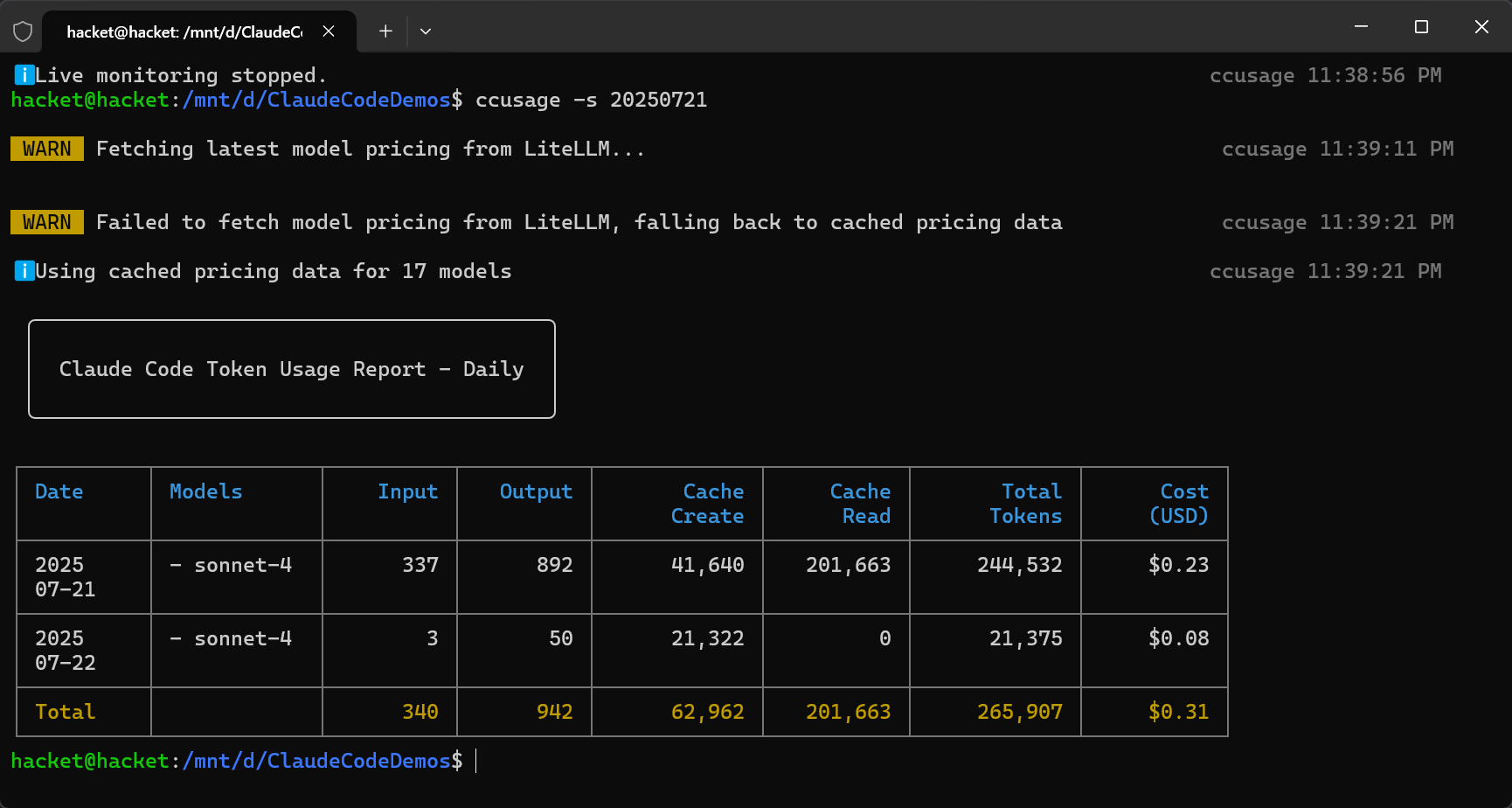Maximize the terminal window

1421,27
